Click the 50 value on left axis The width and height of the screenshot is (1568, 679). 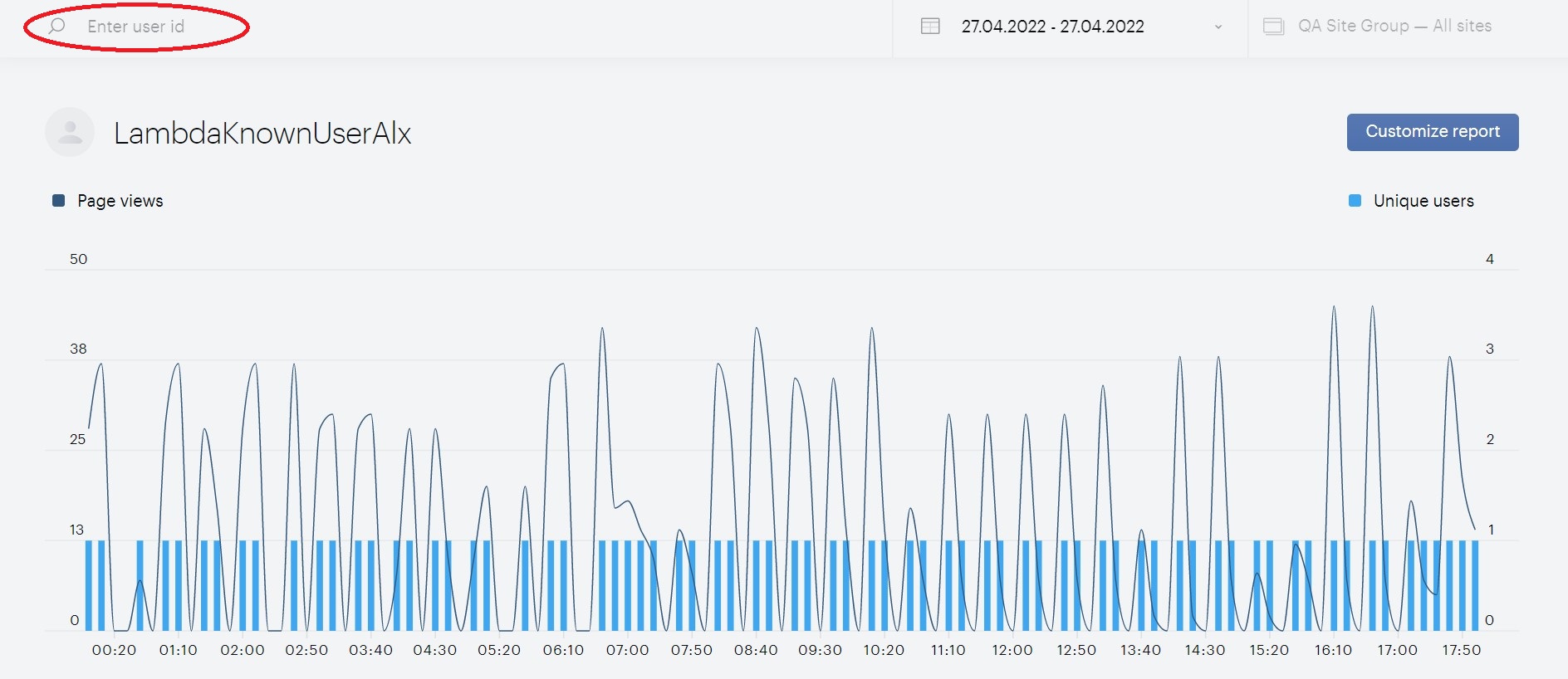[78, 259]
